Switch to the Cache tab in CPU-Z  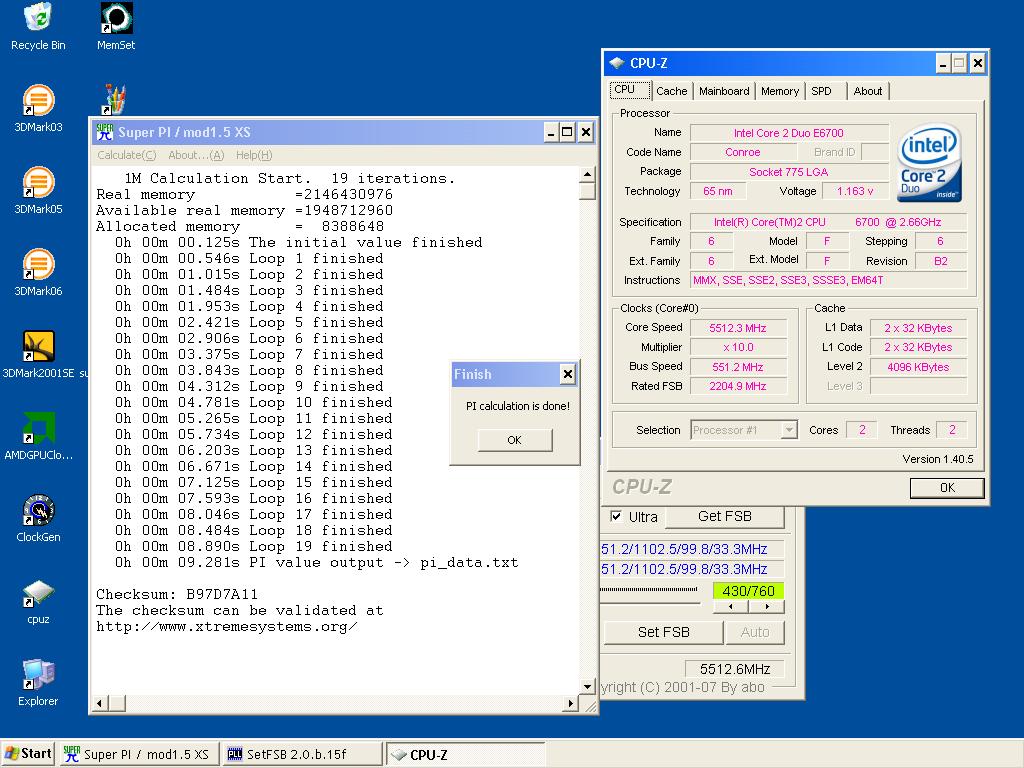[671, 91]
